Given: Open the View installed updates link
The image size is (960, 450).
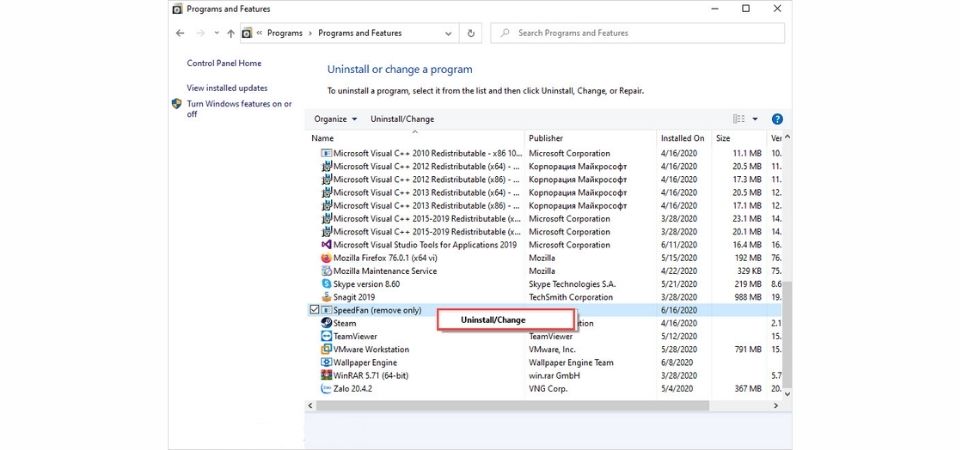Looking at the screenshot, I should pyautogui.click(x=227, y=88).
